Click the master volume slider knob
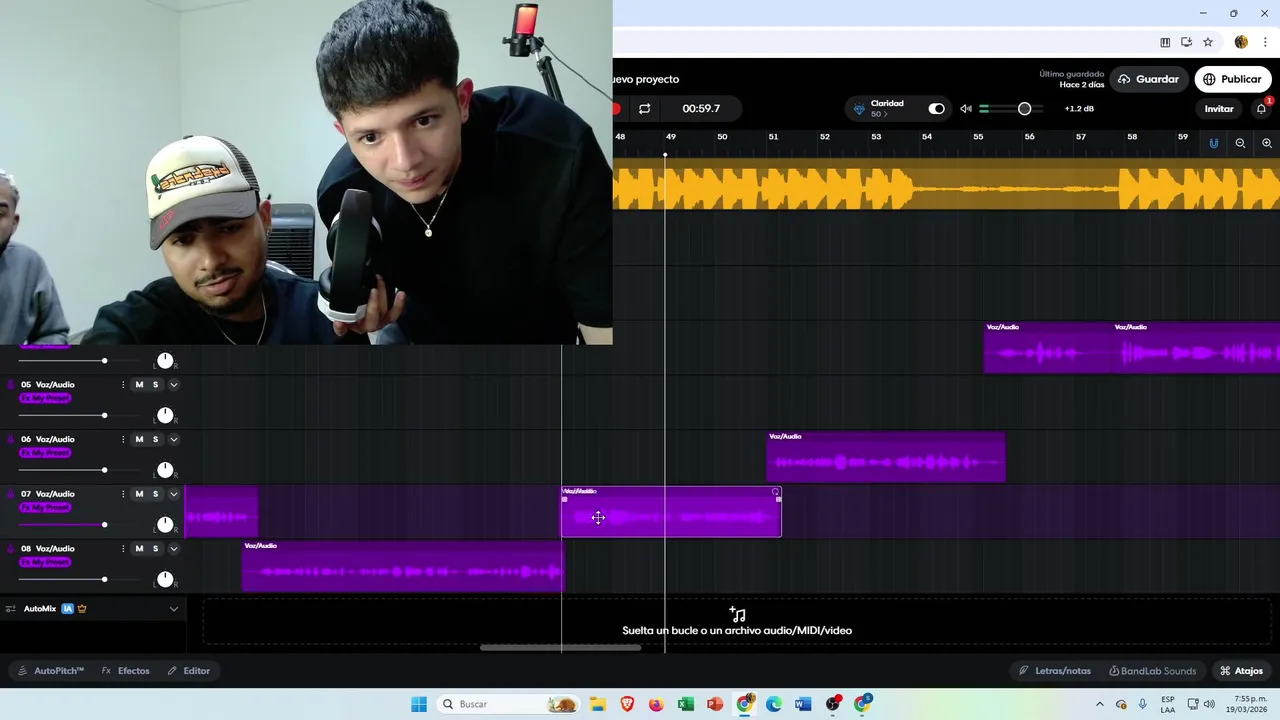 [x=1024, y=108]
